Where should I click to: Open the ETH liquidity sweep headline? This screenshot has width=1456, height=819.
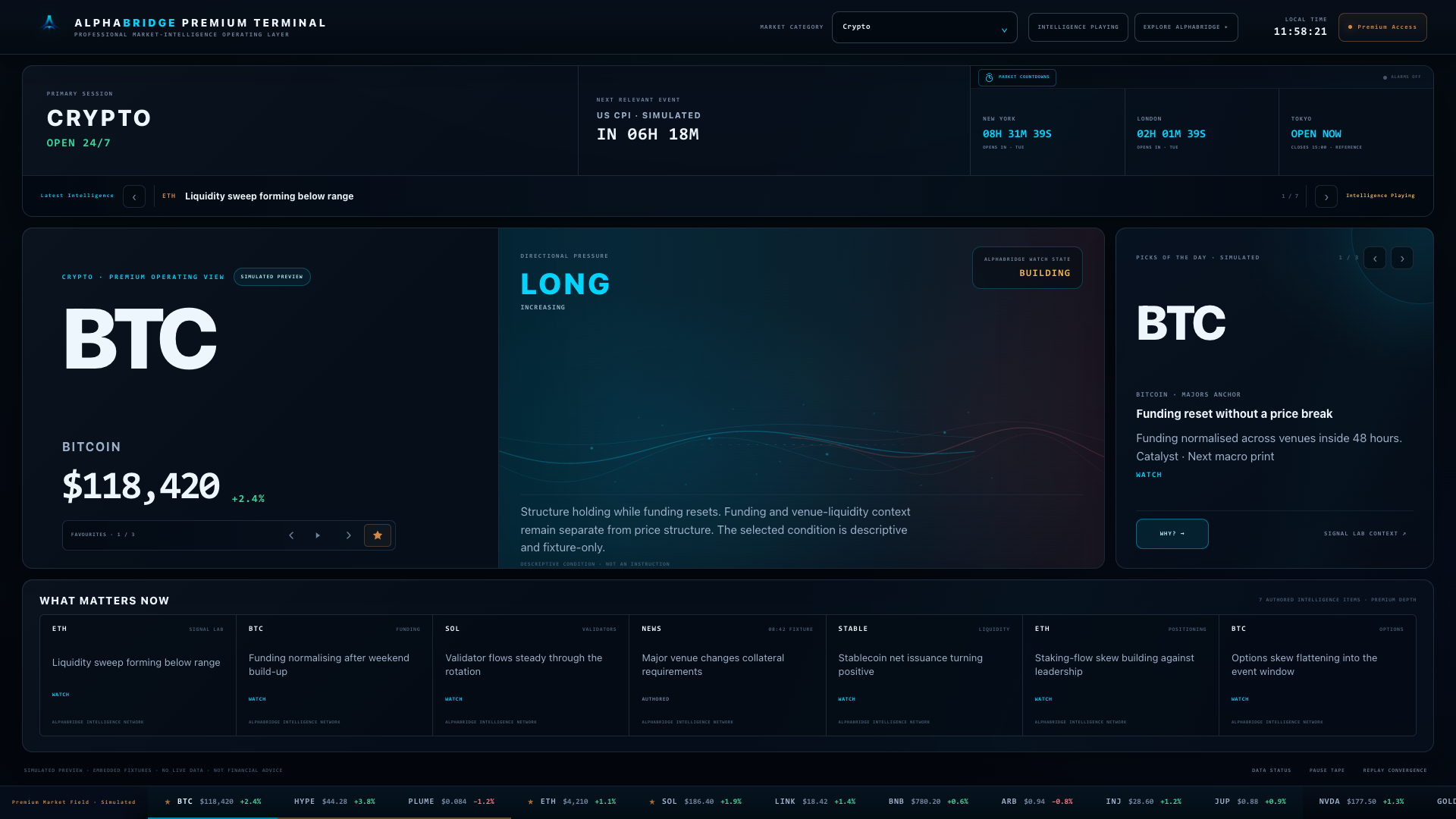click(269, 196)
